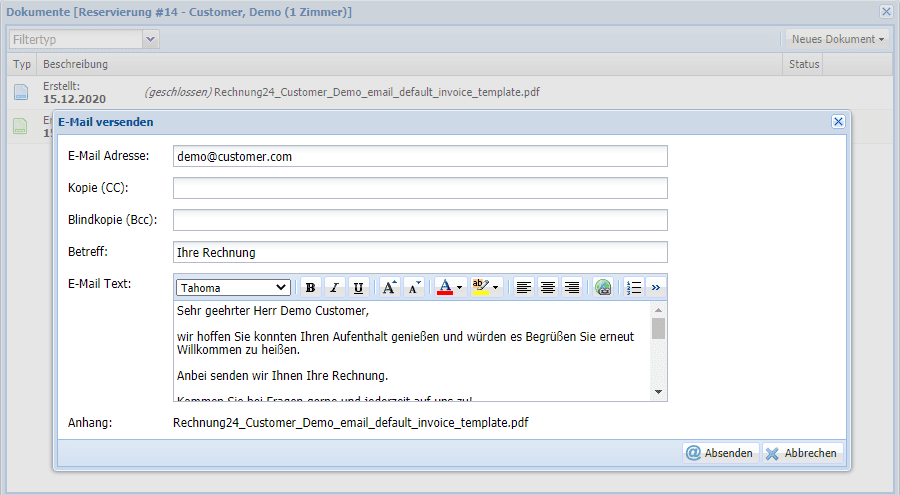The image size is (900, 495).
Task: Align email text to the left
Action: pyautogui.click(x=524, y=287)
